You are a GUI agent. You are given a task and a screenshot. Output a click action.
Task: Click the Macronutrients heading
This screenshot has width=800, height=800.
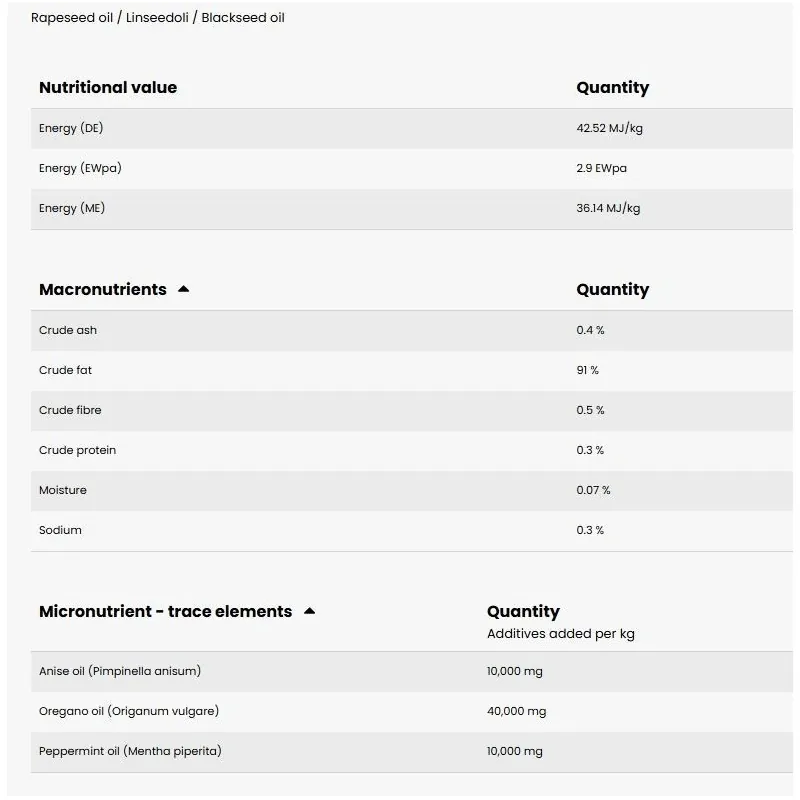coord(102,289)
